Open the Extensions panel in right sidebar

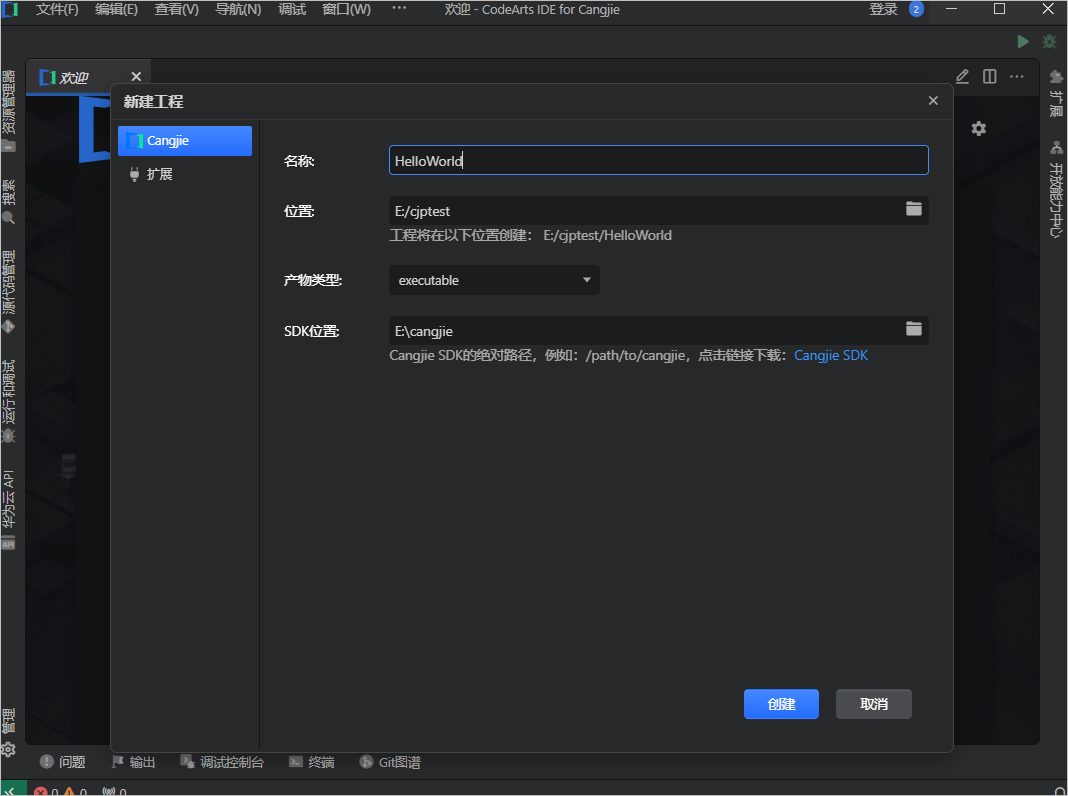[x=1056, y=93]
